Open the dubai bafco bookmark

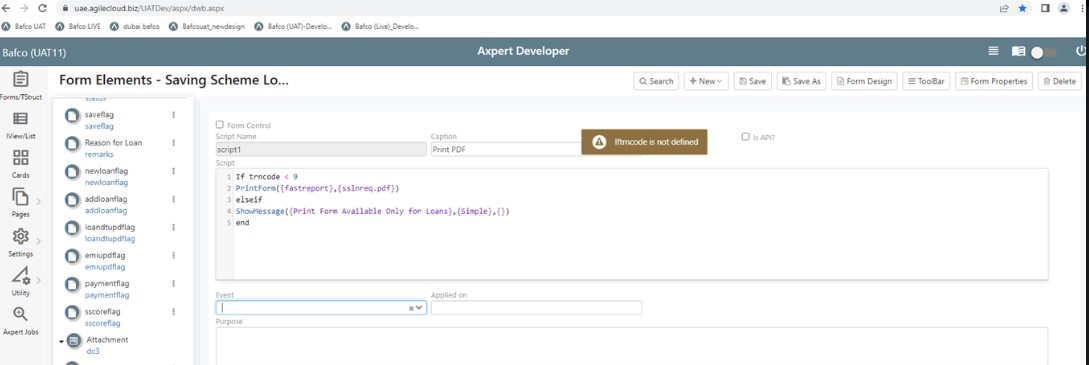pyautogui.click(x=135, y=26)
